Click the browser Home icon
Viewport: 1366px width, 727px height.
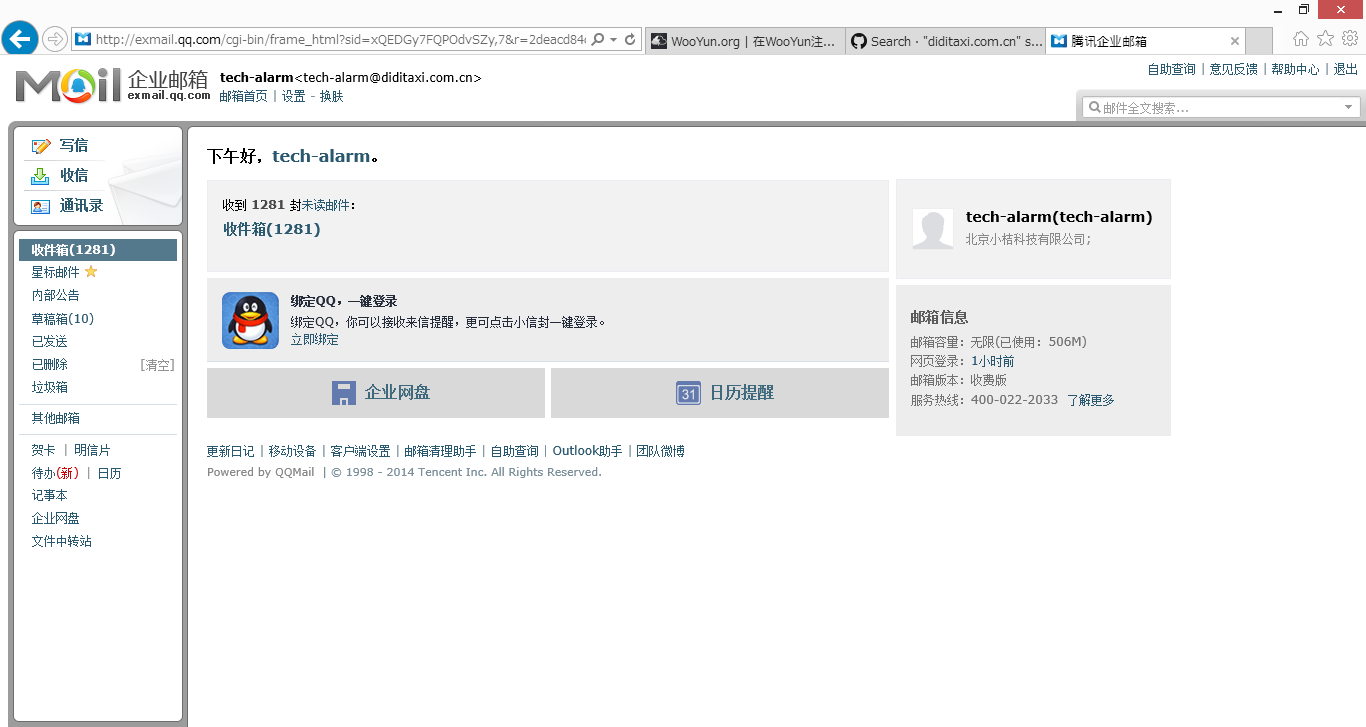pyautogui.click(x=1301, y=39)
